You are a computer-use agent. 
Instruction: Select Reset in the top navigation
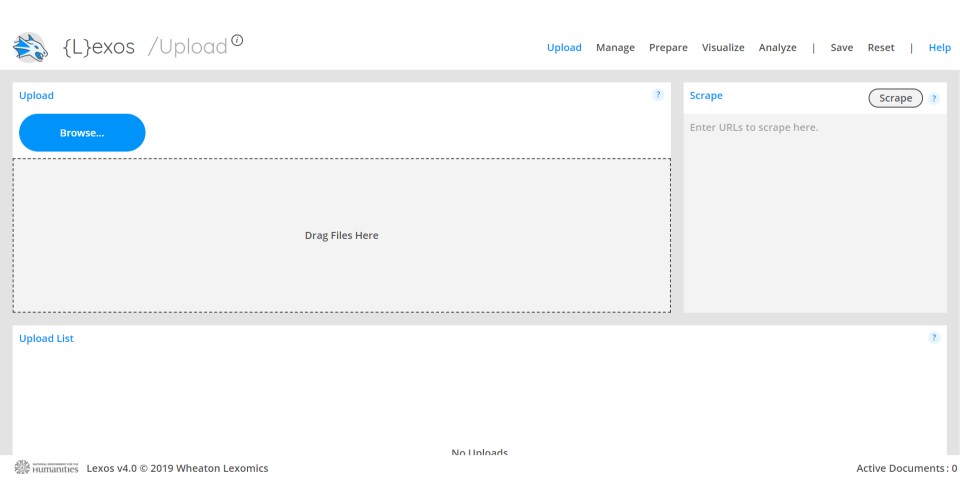coord(881,48)
